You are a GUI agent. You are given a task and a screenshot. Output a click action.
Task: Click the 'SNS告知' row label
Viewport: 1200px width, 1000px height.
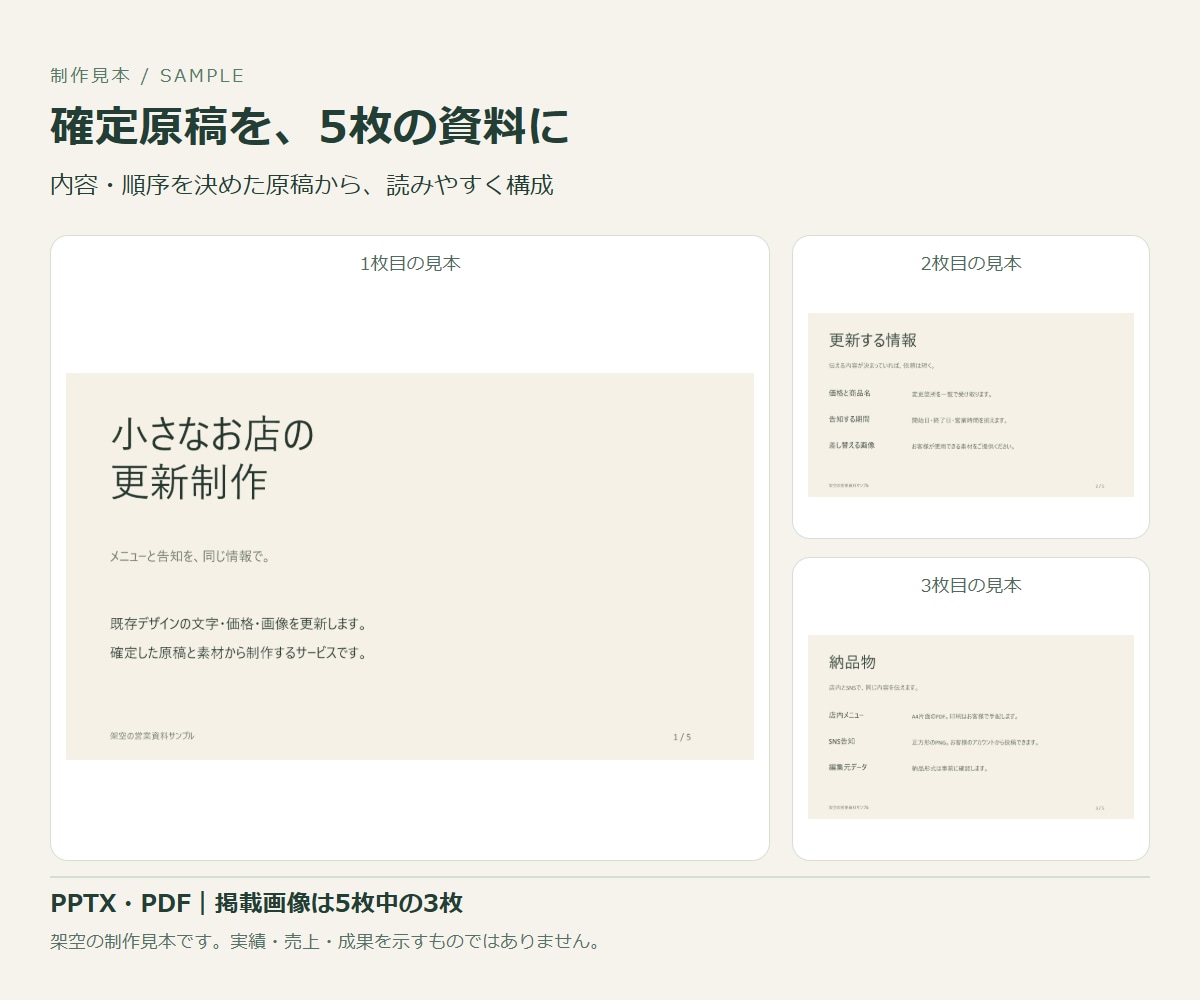pyautogui.click(x=842, y=742)
